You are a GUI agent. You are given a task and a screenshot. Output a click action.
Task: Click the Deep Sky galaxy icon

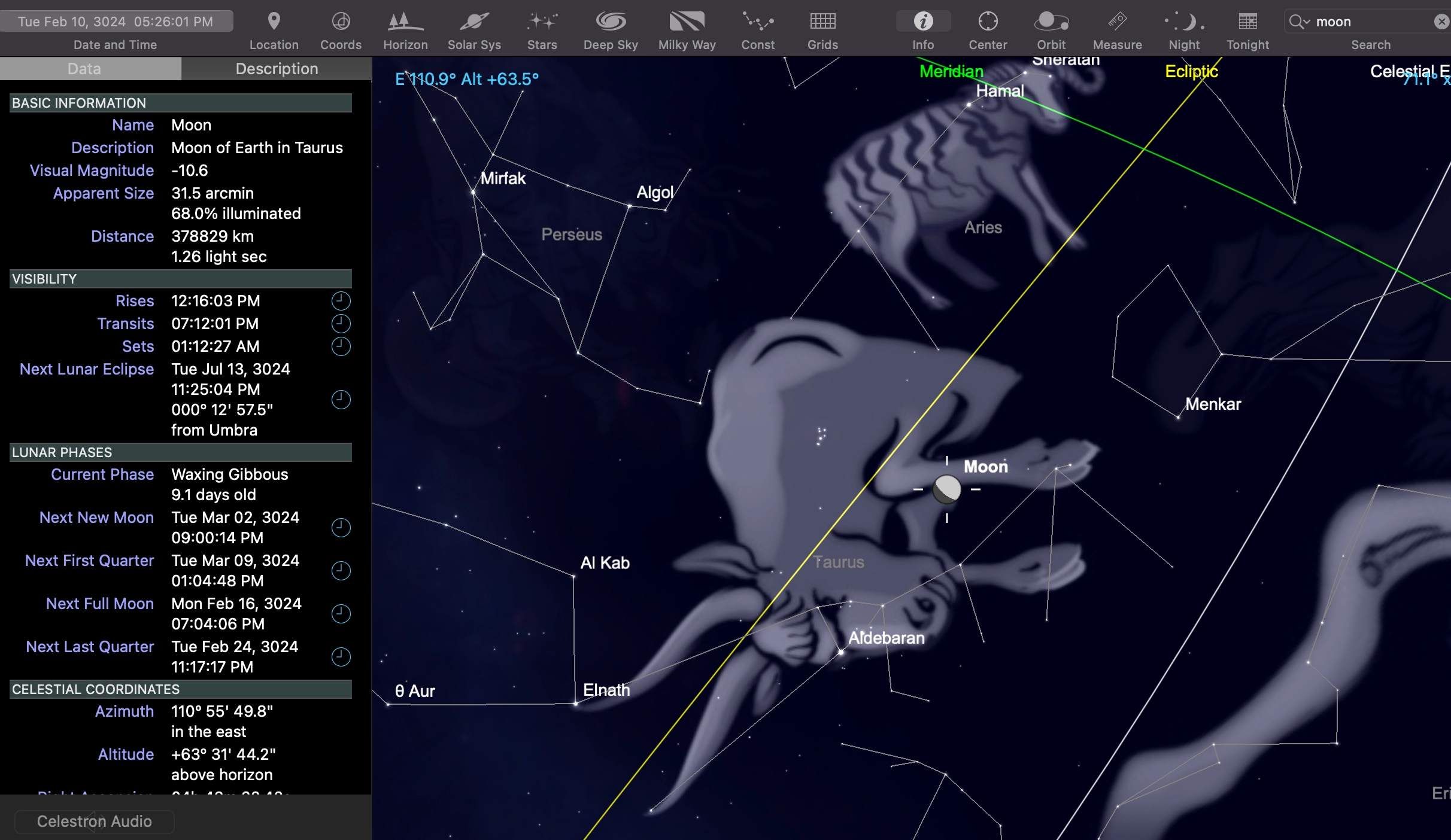611,22
